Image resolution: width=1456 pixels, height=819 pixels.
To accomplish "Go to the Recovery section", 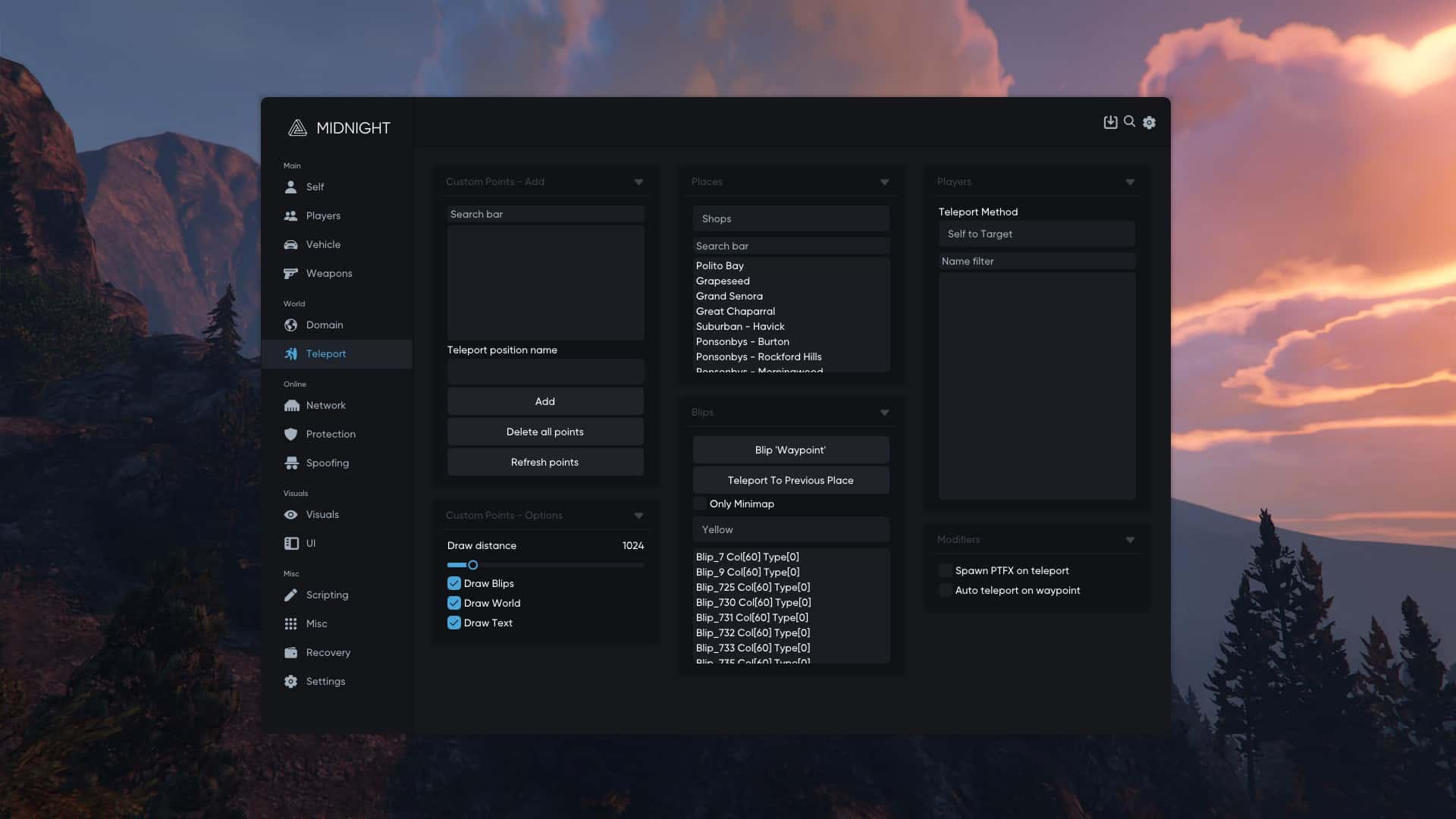I will click(328, 652).
